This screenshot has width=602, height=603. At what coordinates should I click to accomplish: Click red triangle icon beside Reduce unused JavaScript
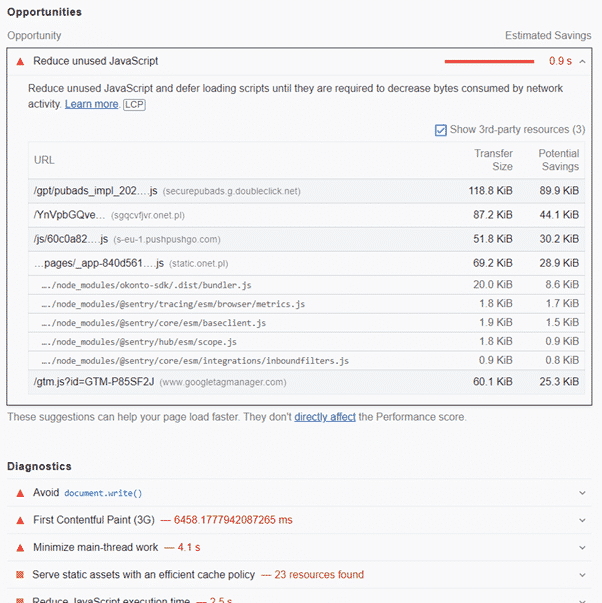pos(20,62)
